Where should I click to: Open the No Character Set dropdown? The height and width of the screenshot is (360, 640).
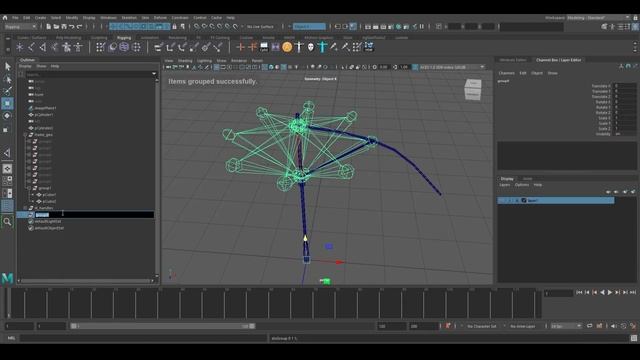(482, 327)
